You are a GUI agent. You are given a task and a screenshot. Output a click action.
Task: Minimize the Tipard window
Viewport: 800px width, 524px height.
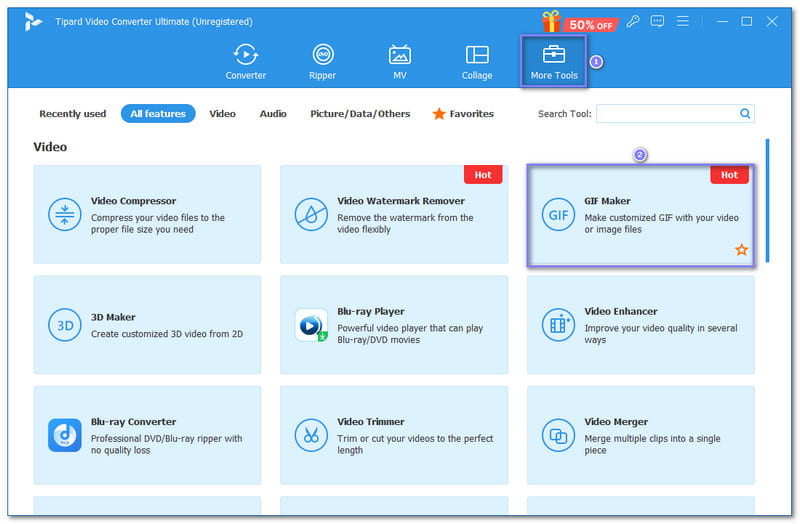click(x=722, y=21)
